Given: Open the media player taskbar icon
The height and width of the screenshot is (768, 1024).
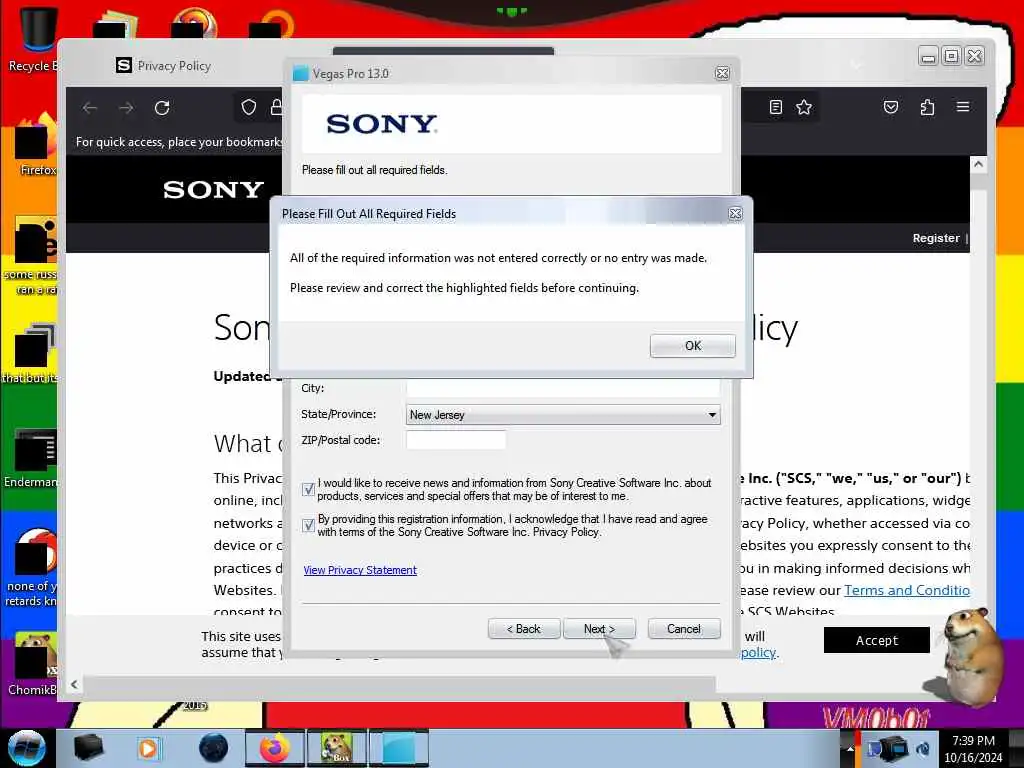Looking at the screenshot, I should 148,748.
